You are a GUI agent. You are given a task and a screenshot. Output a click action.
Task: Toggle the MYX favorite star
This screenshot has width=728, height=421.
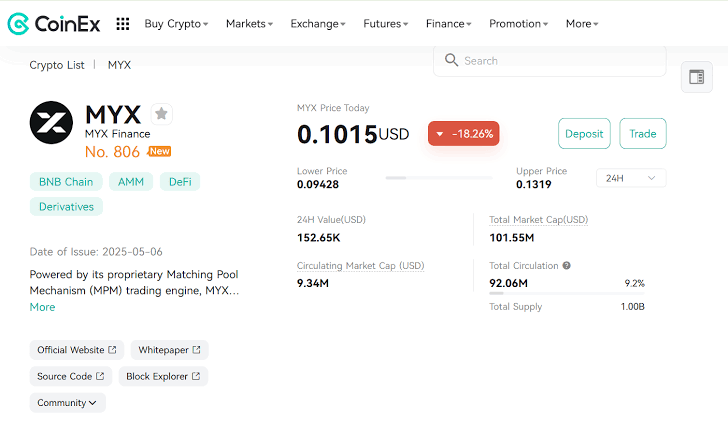coord(162,114)
